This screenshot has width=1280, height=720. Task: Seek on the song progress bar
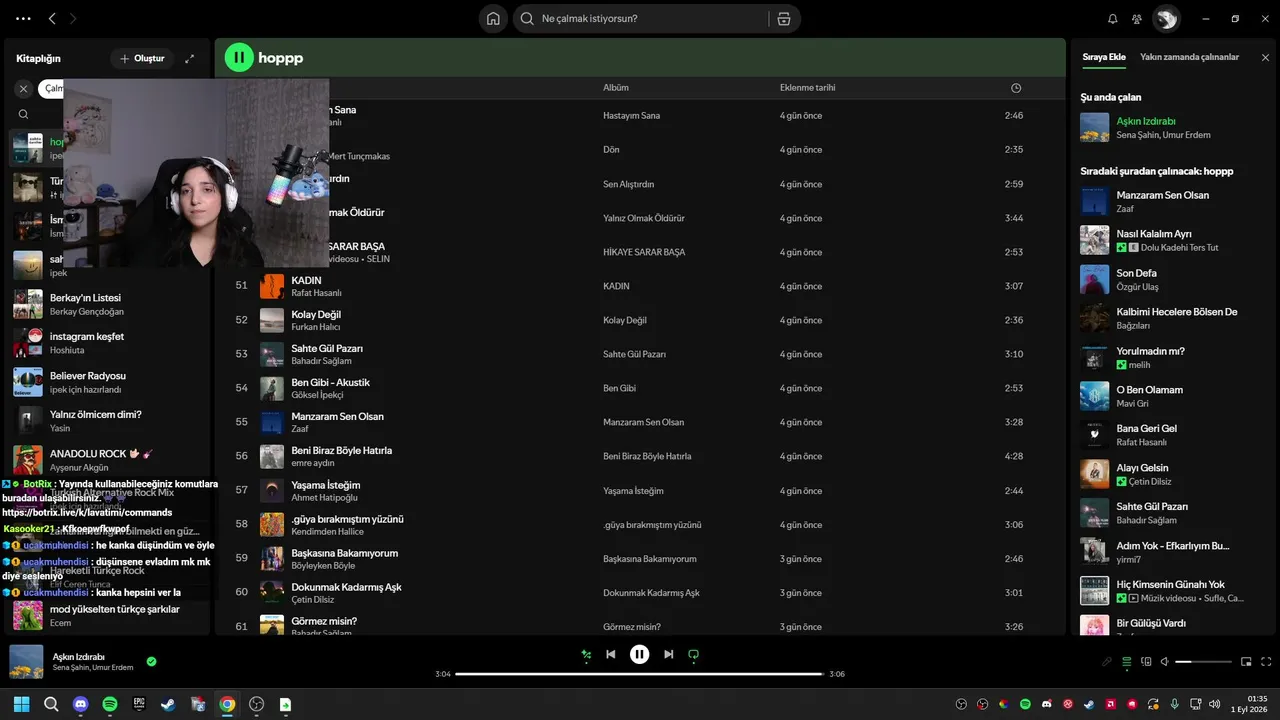coord(640,674)
